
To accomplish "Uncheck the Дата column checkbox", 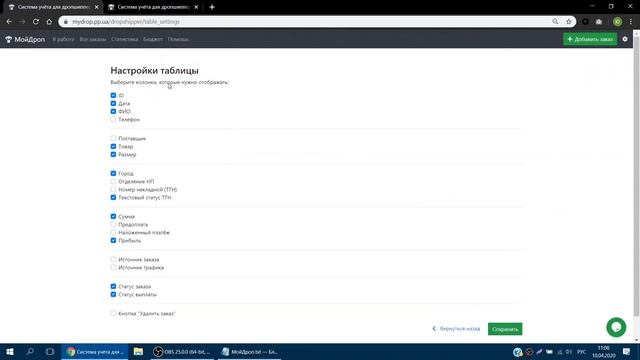I will click(x=113, y=103).
